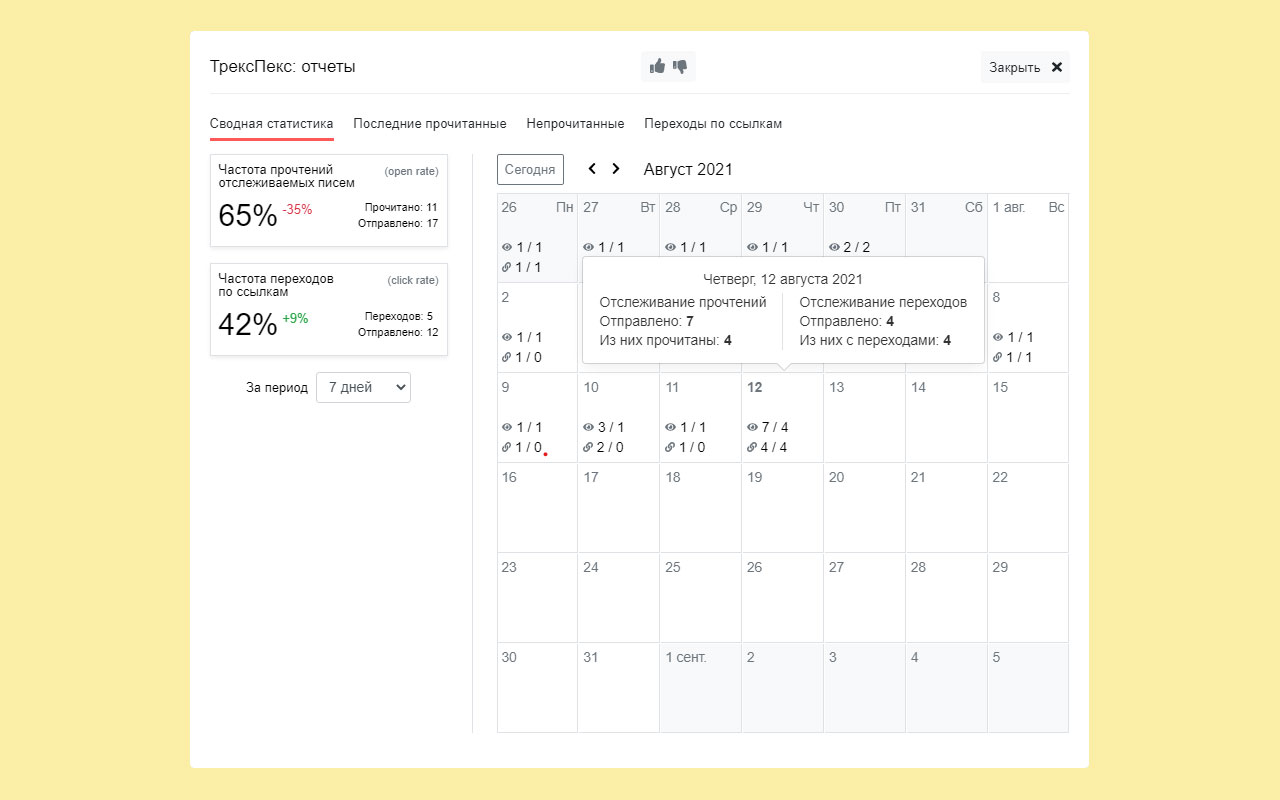Select the August 25 calendar cell
1280x800 pixels.
click(x=701, y=597)
